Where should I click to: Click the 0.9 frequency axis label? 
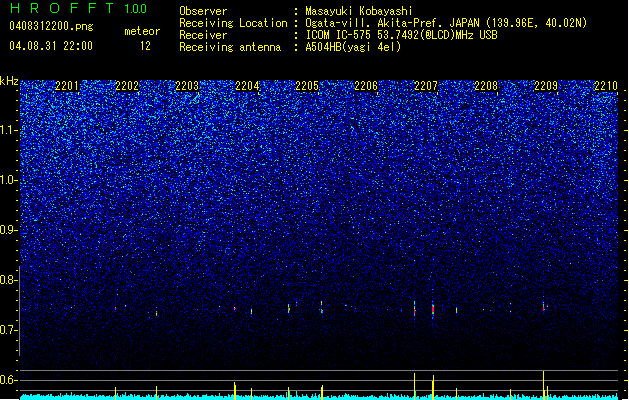pos(9,230)
